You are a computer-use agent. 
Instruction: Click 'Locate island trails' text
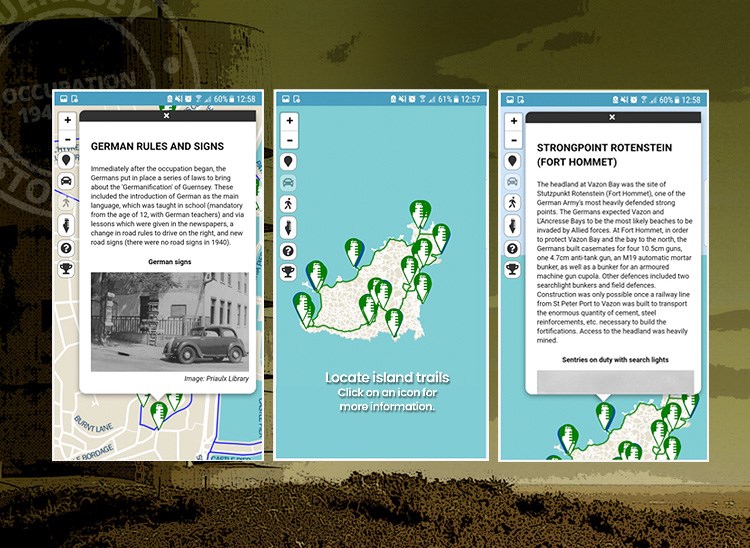(387, 378)
